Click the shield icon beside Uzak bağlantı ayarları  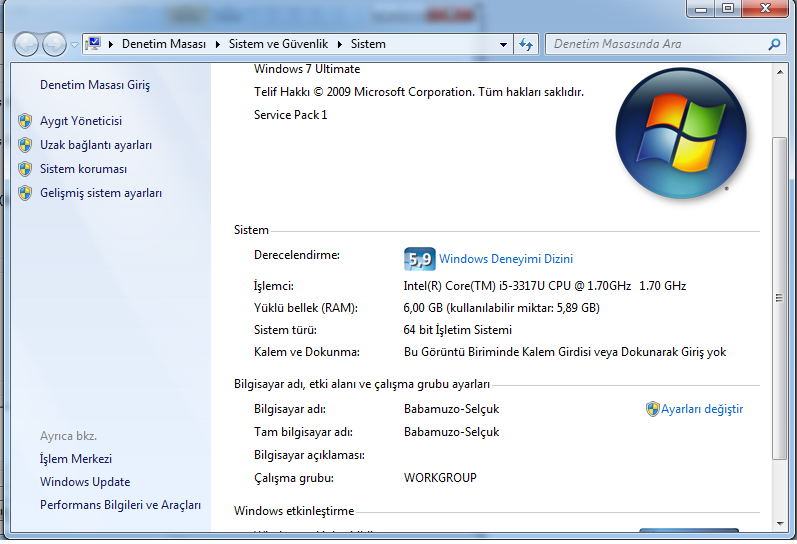tap(25, 145)
